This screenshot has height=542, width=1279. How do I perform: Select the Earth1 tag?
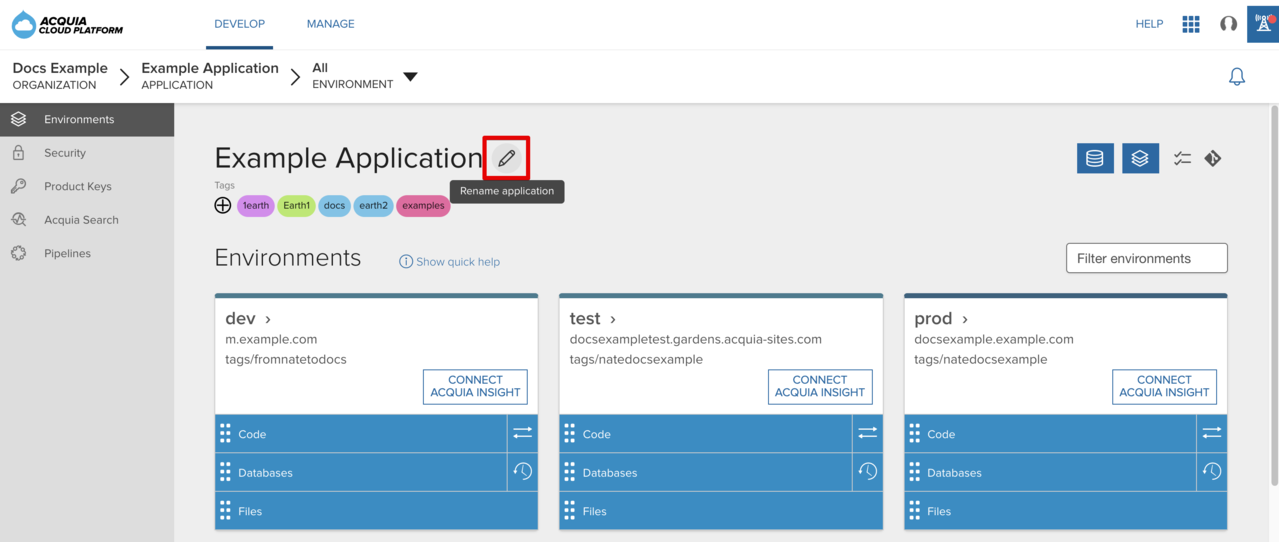pyautogui.click(x=297, y=206)
